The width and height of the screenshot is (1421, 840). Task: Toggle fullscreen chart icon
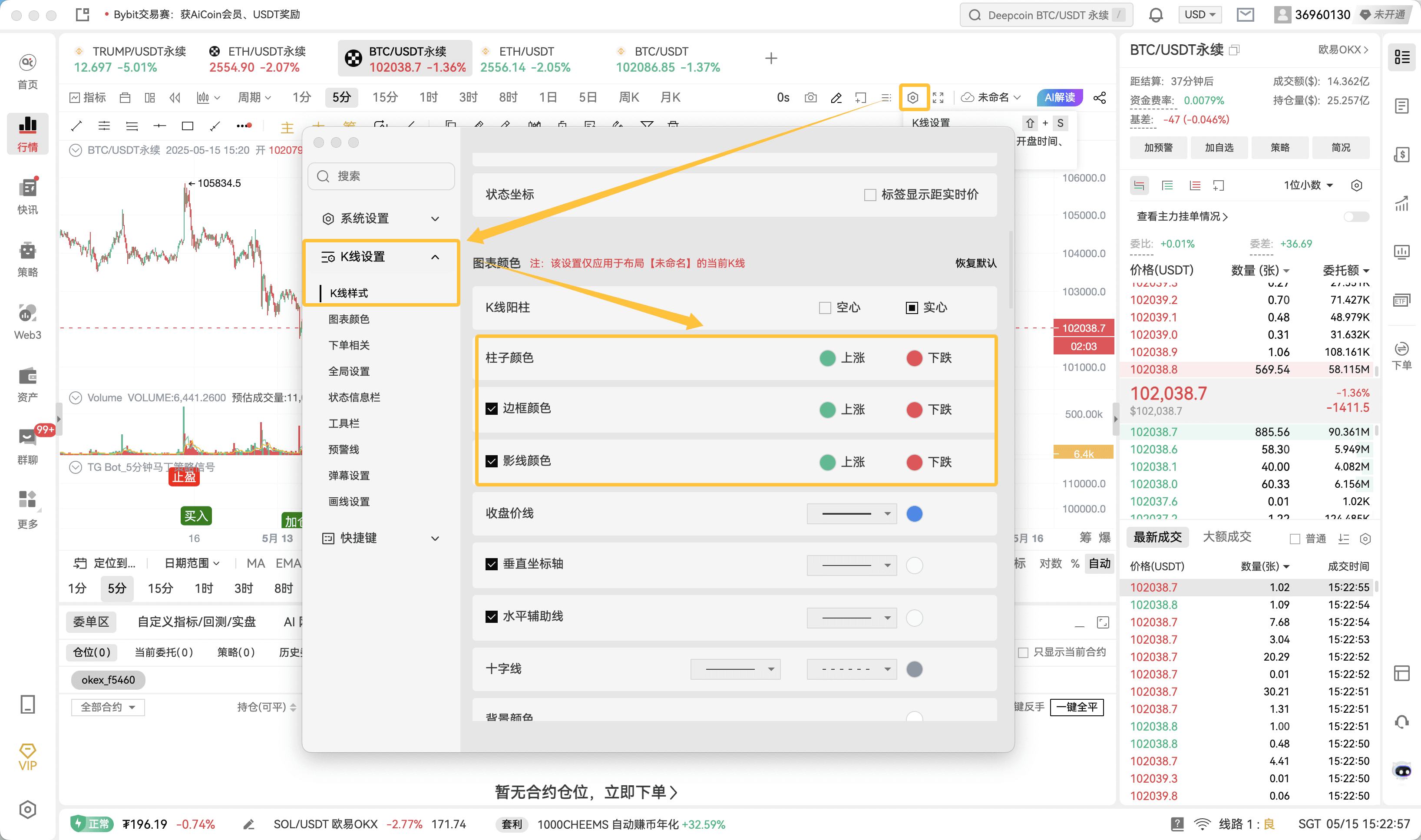pyautogui.click(x=938, y=97)
